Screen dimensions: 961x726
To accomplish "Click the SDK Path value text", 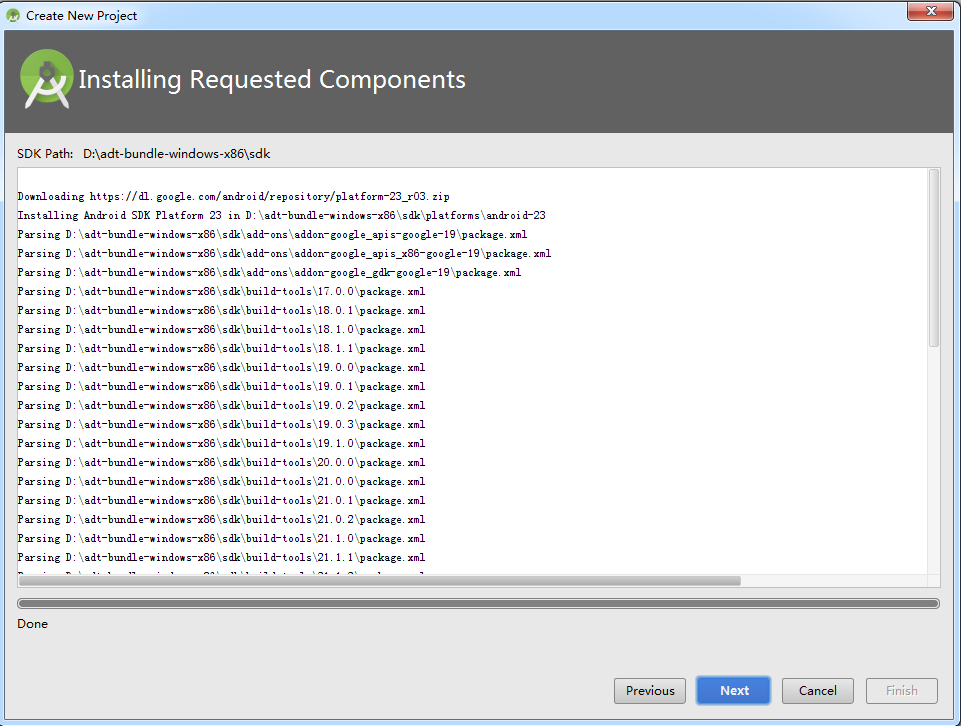I will [x=177, y=154].
